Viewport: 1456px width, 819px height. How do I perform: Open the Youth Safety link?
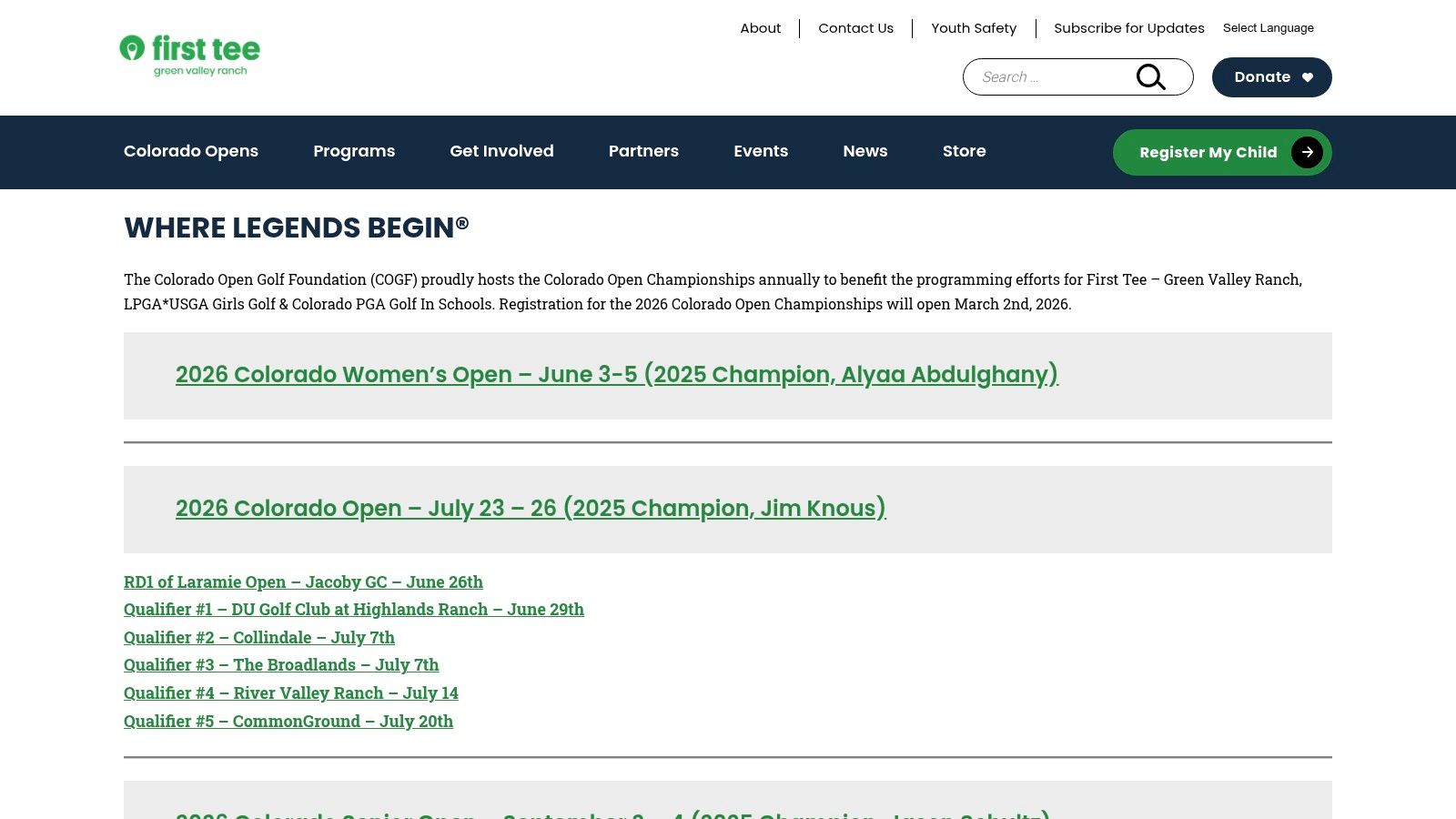coord(974,28)
